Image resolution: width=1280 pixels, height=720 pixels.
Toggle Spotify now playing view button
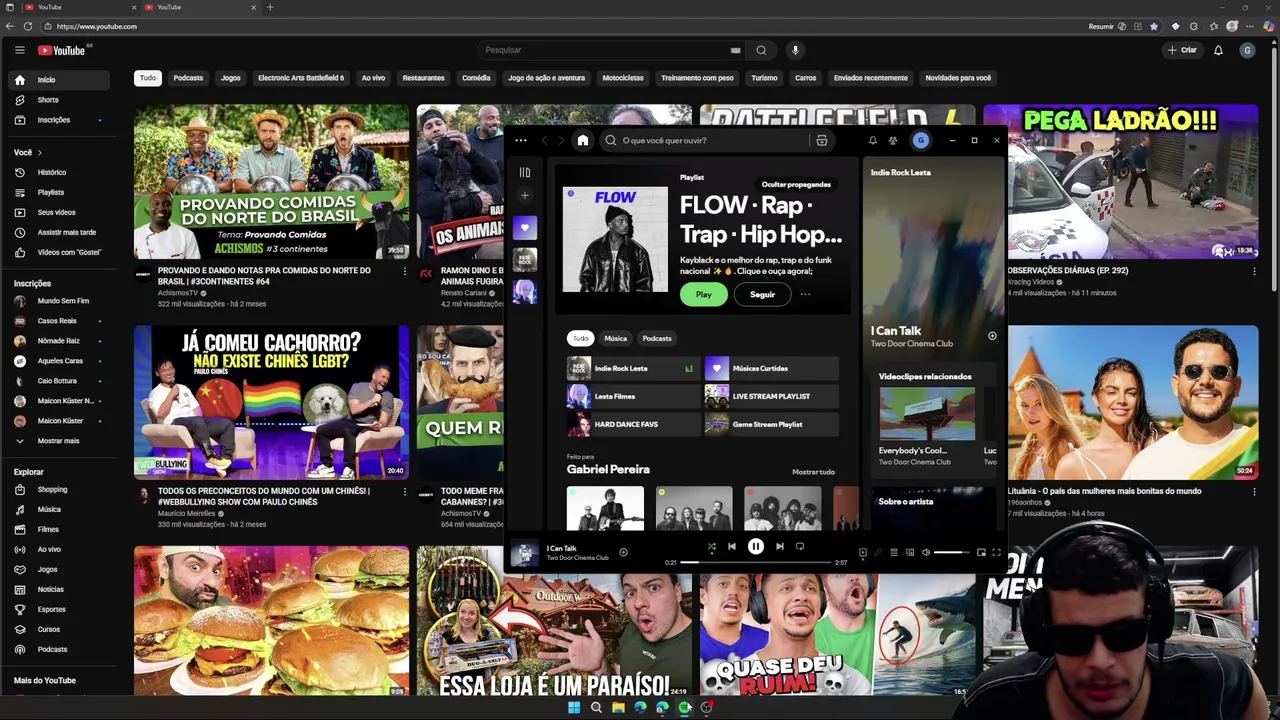pyautogui.click(x=863, y=552)
